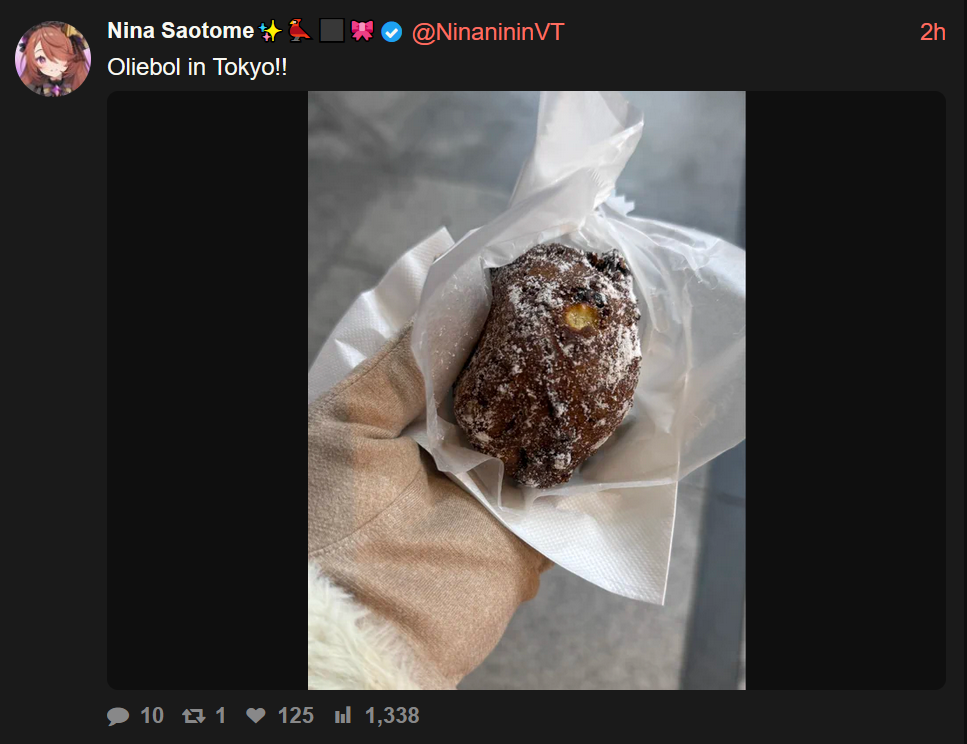Open the 2h timestamp link
The width and height of the screenshot is (967, 744).
click(932, 32)
